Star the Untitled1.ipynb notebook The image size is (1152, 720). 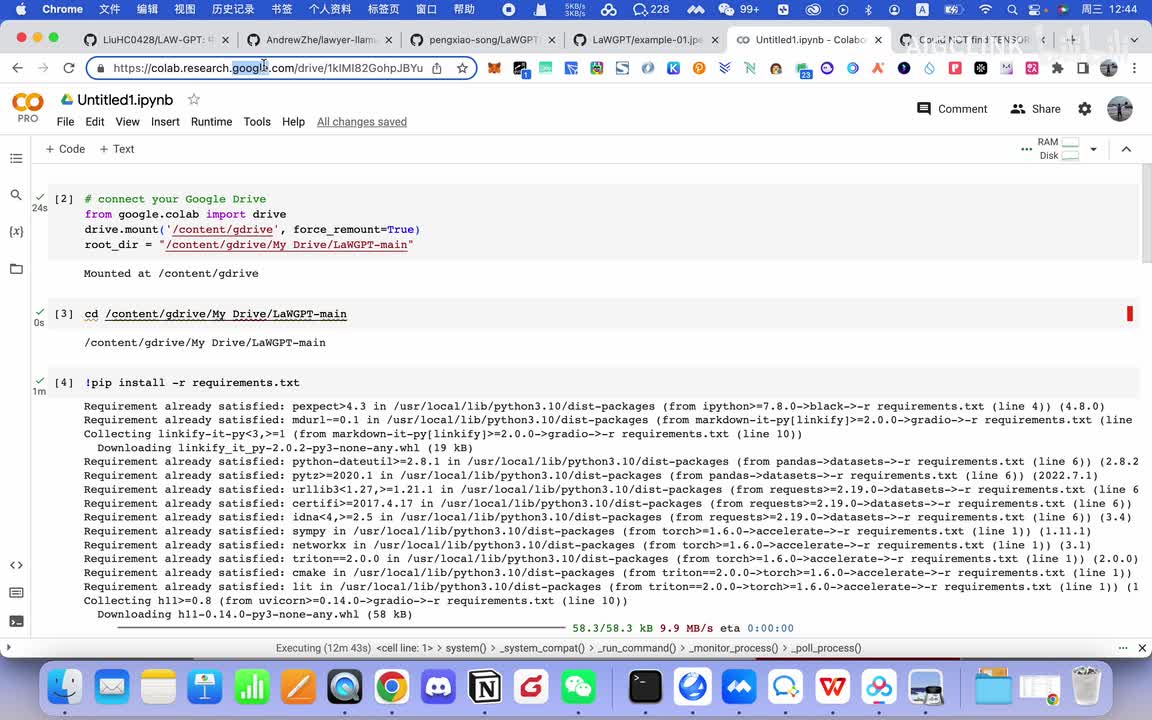tap(194, 100)
